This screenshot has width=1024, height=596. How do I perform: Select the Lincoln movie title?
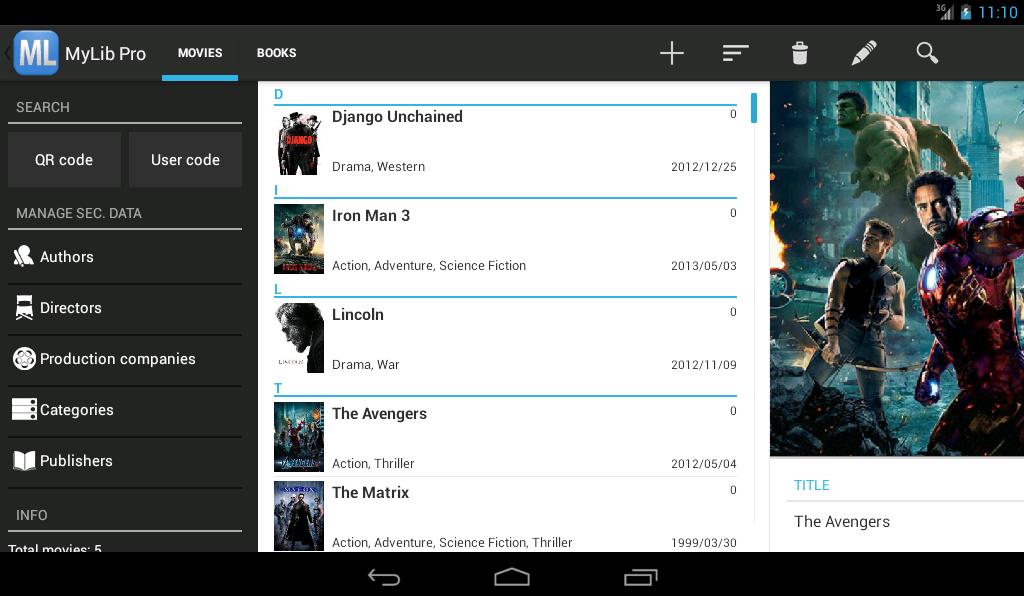[x=357, y=315]
